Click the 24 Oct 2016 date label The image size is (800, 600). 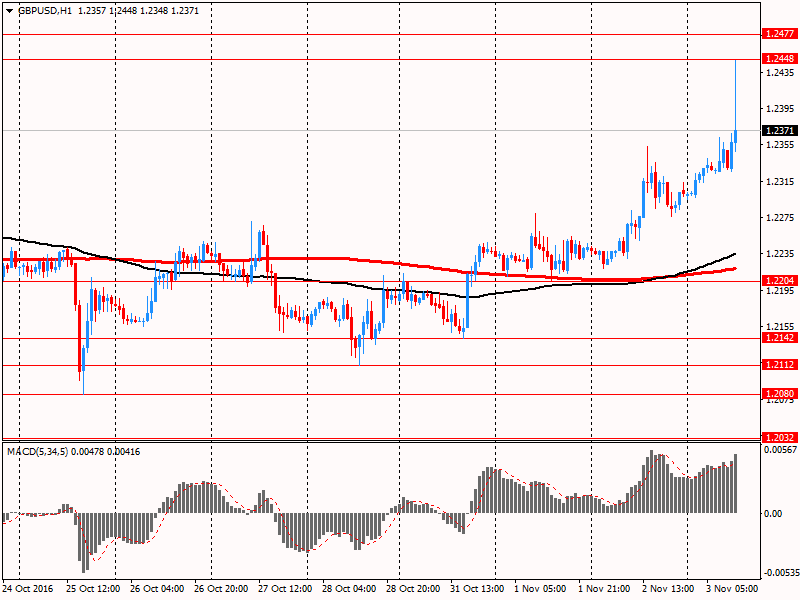(28, 589)
